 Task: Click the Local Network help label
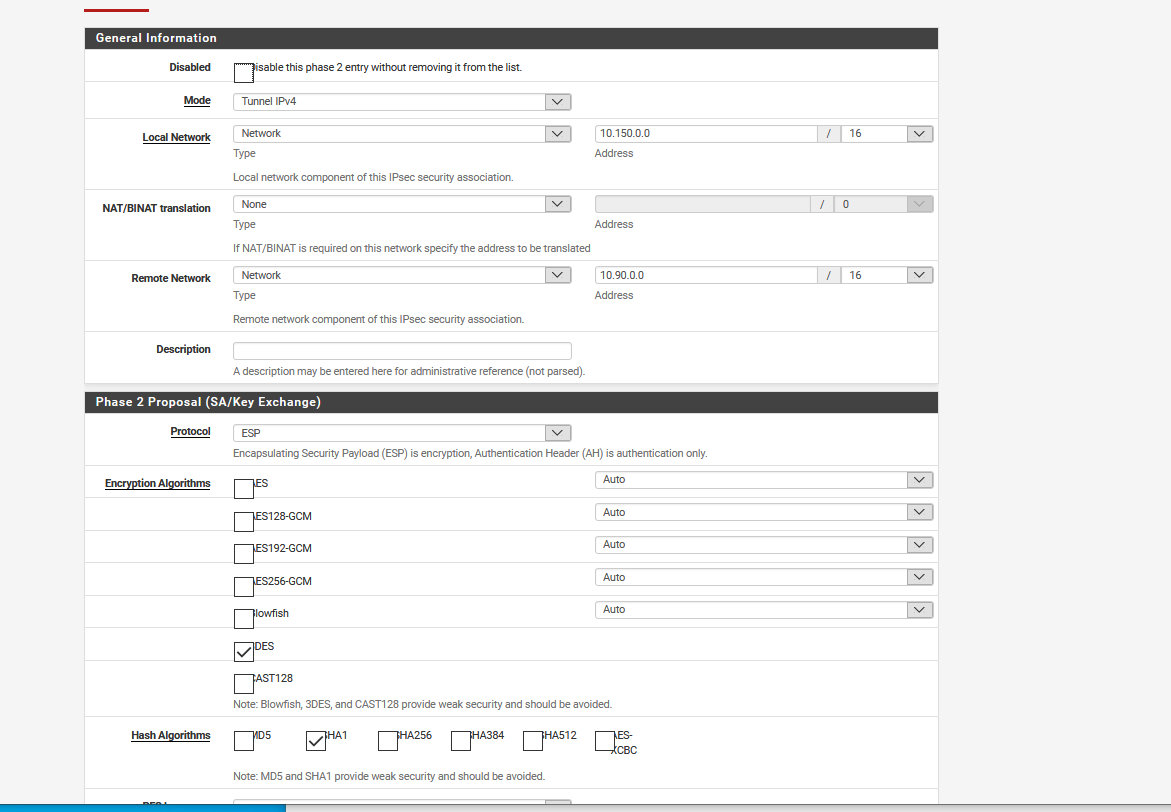pos(176,137)
